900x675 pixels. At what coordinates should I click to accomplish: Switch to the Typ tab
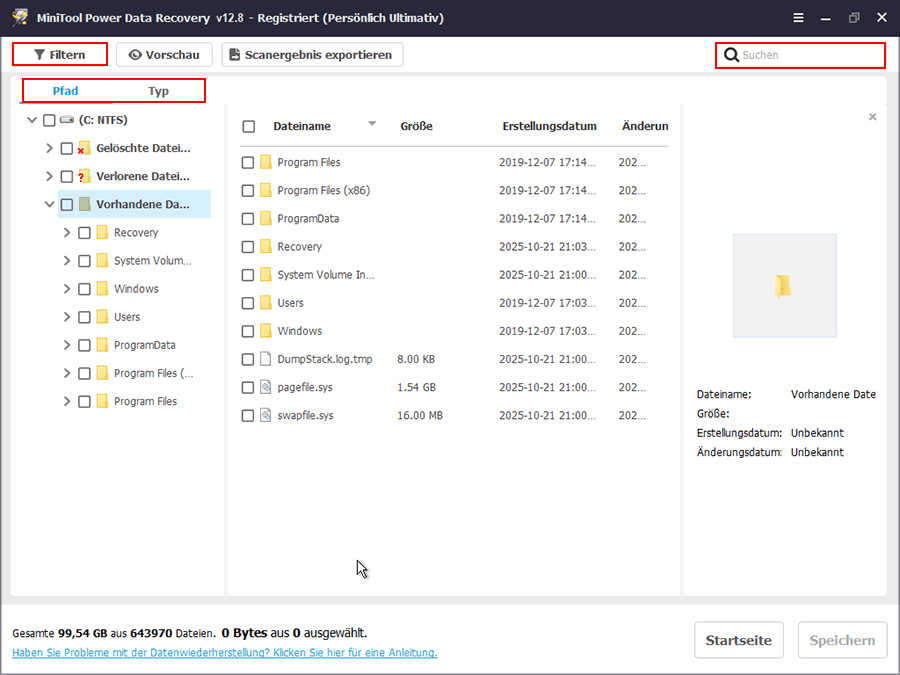tap(160, 90)
